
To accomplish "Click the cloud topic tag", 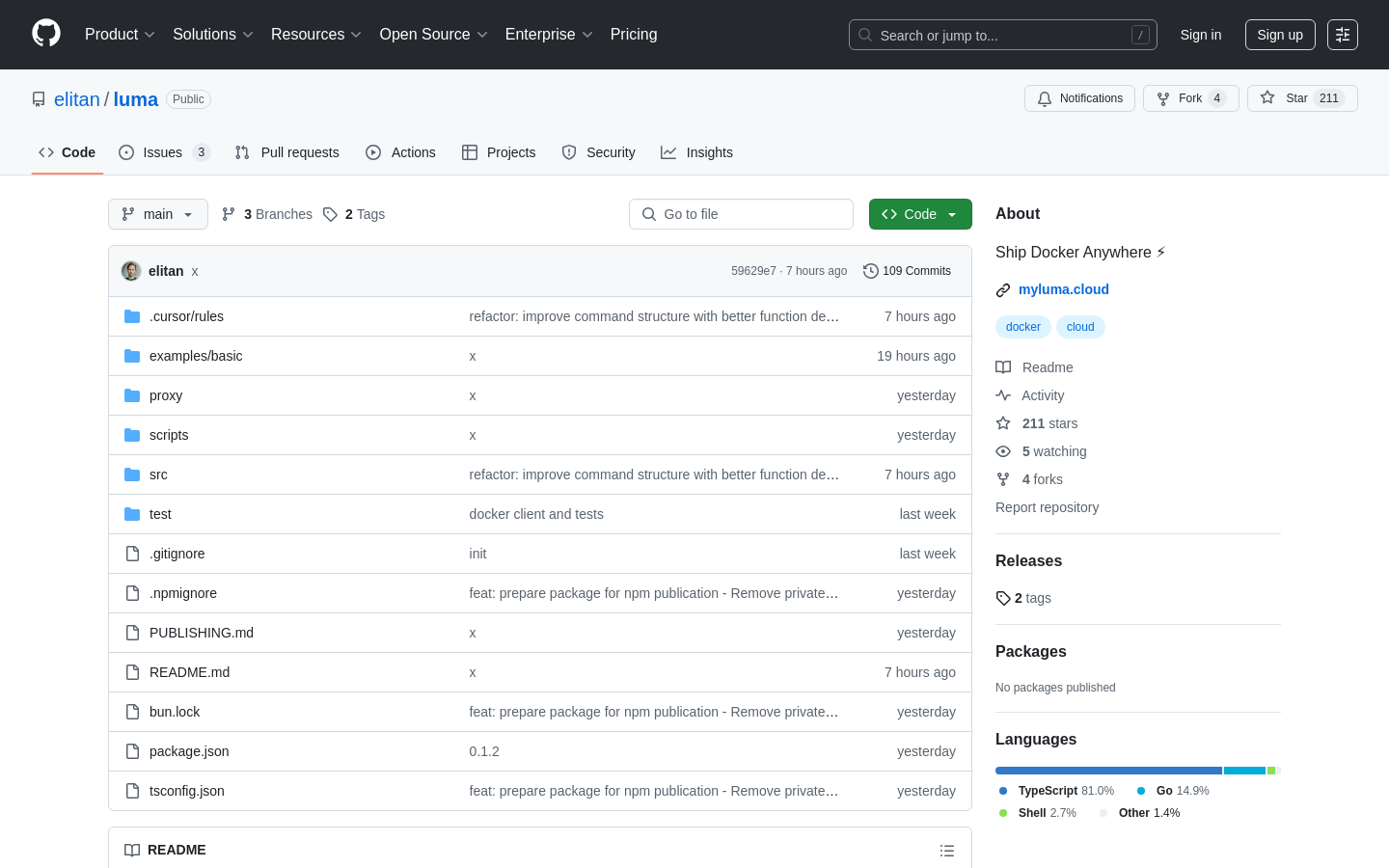I will [x=1080, y=327].
